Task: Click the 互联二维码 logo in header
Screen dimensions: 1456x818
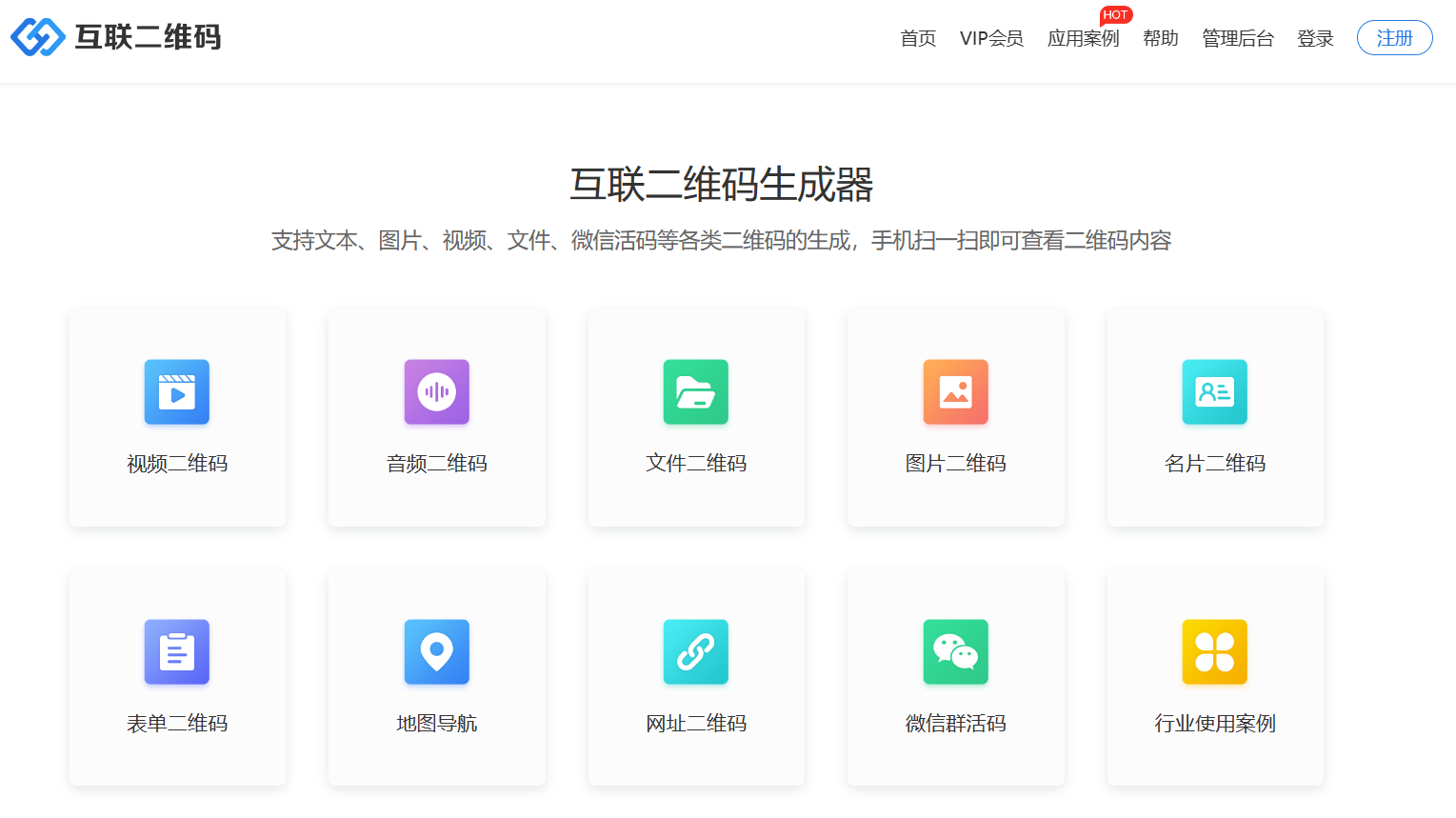Action: pyautogui.click(x=116, y=37)
